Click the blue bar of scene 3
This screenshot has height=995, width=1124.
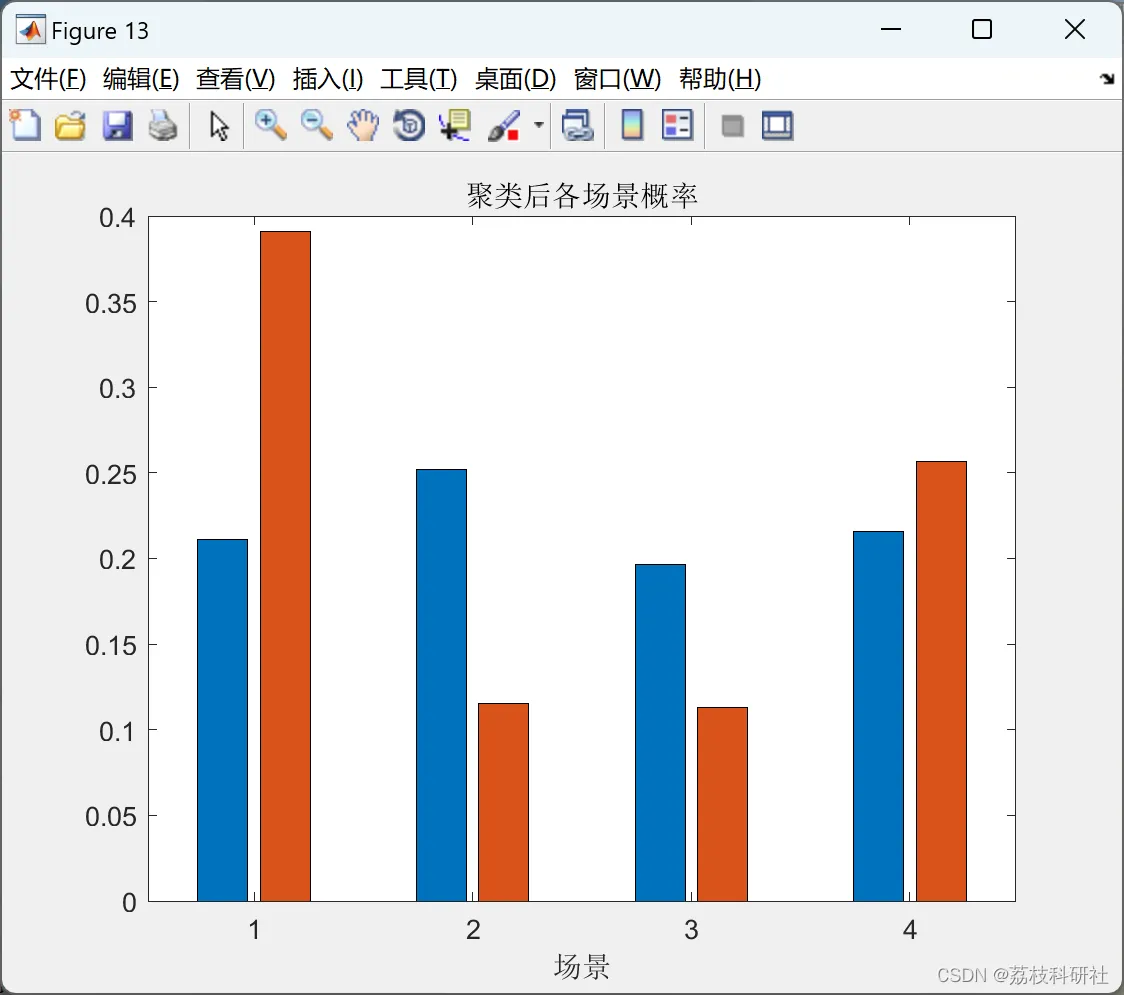[x=660, y=733]
